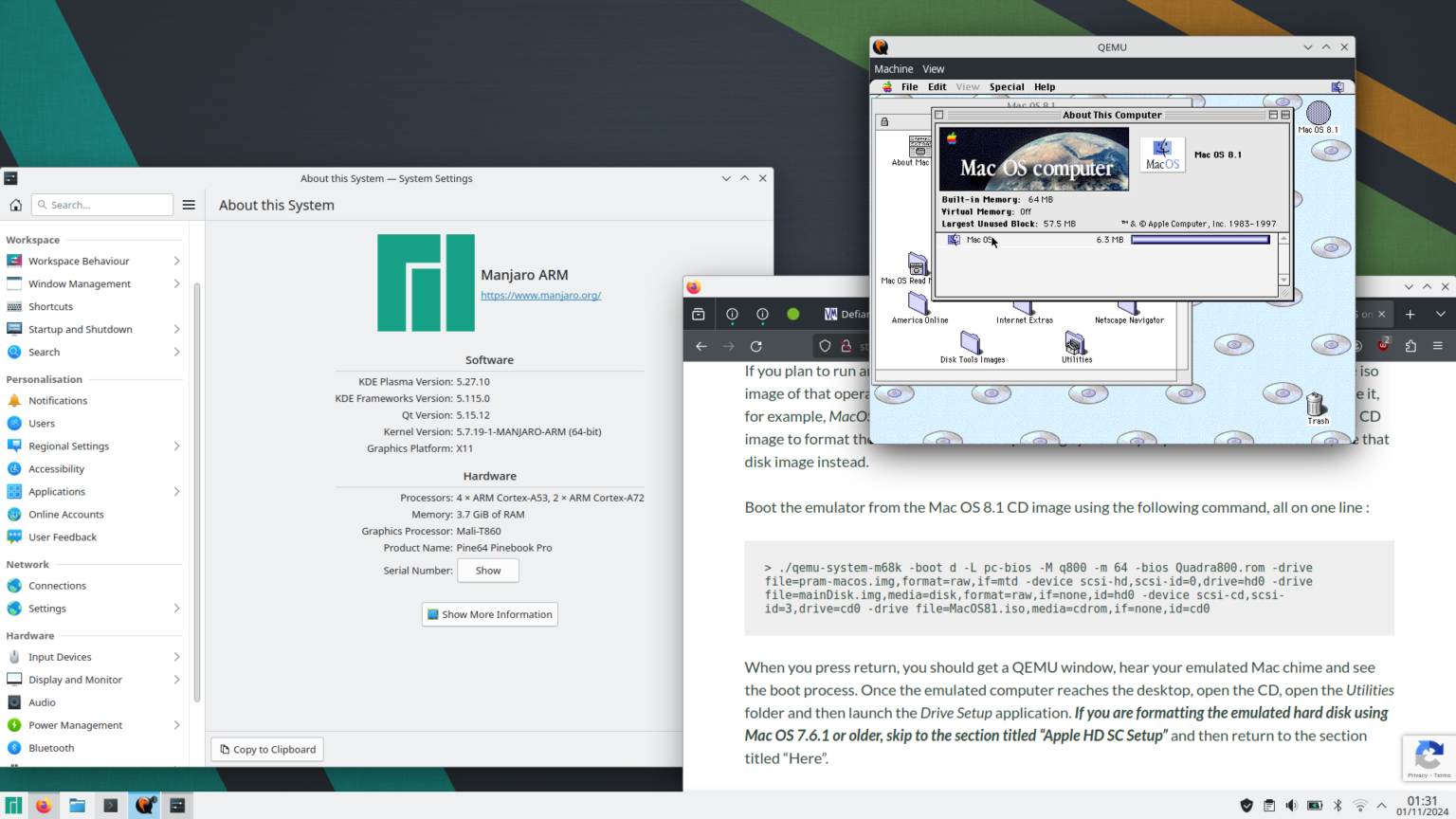This screenshot has width=1456, height=819.
Task: Click the Mac OS memory usage bar
Action: pyautogui.click(x=1199, y=240)
